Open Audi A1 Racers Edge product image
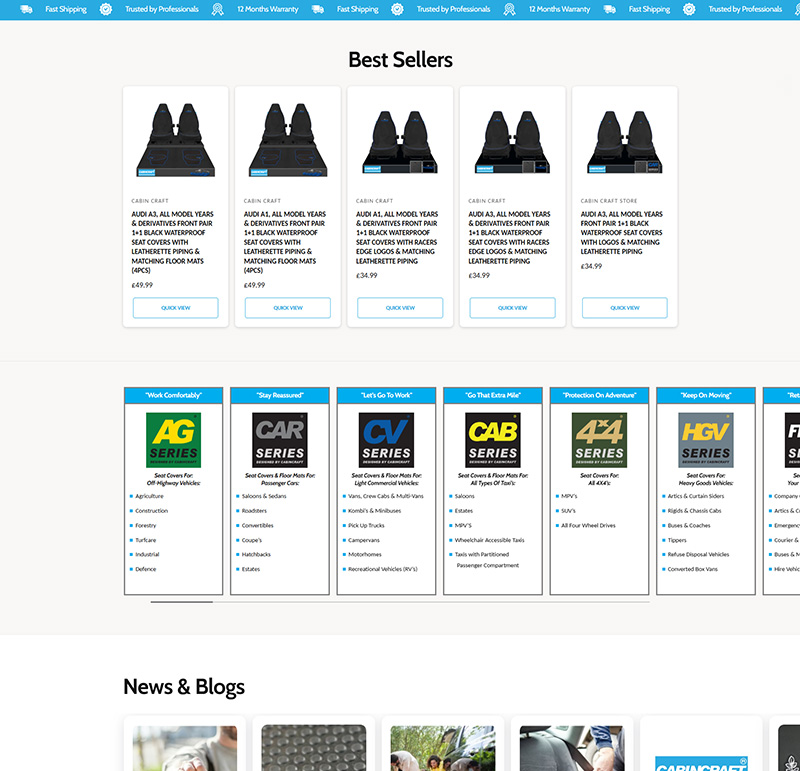 pos(400,142)
